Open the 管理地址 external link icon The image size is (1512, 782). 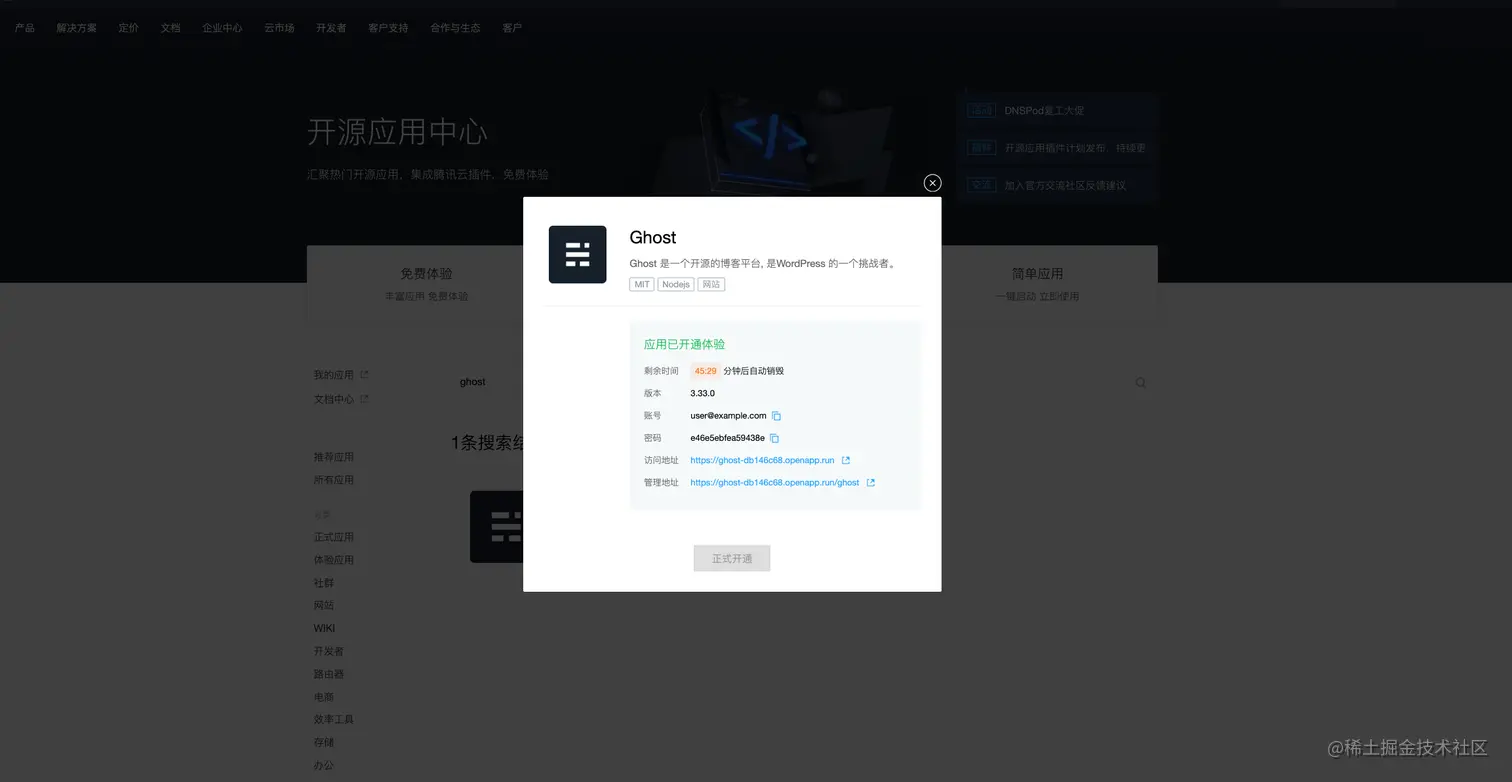point(870,482)
